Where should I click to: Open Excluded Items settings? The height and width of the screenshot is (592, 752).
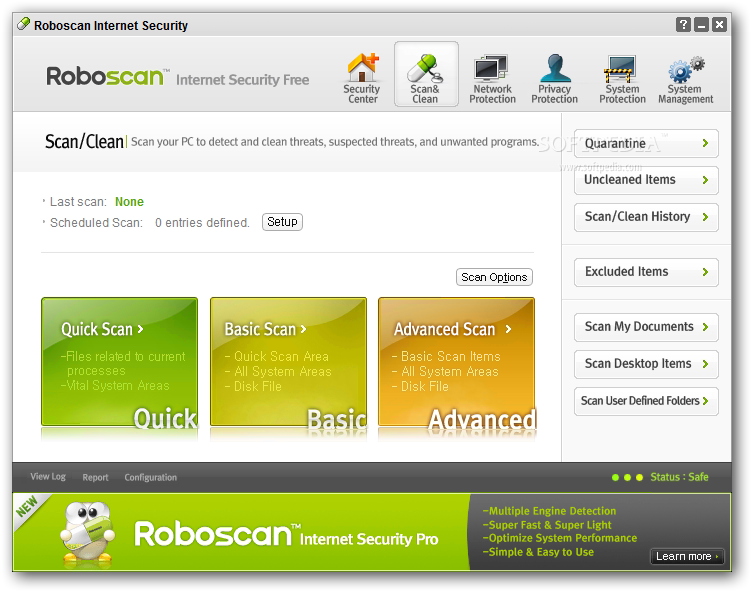pyautogui.click(x=646, y=272)
